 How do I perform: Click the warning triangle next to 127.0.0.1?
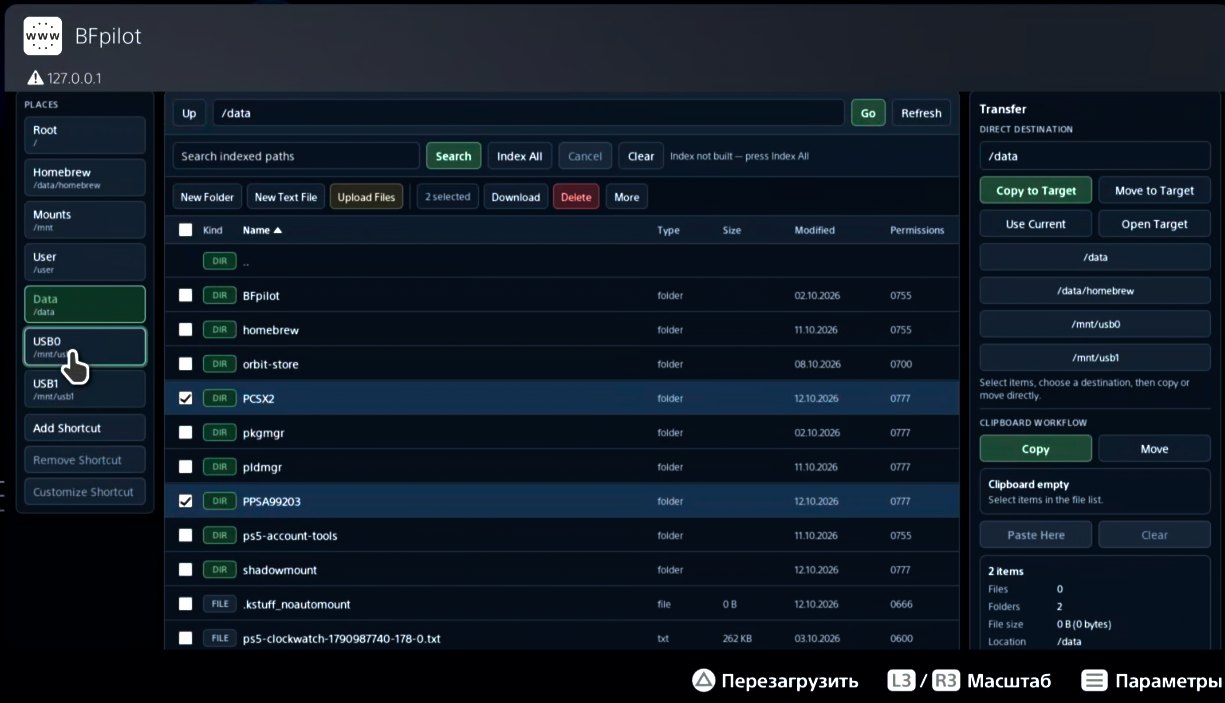pos(35,78)
